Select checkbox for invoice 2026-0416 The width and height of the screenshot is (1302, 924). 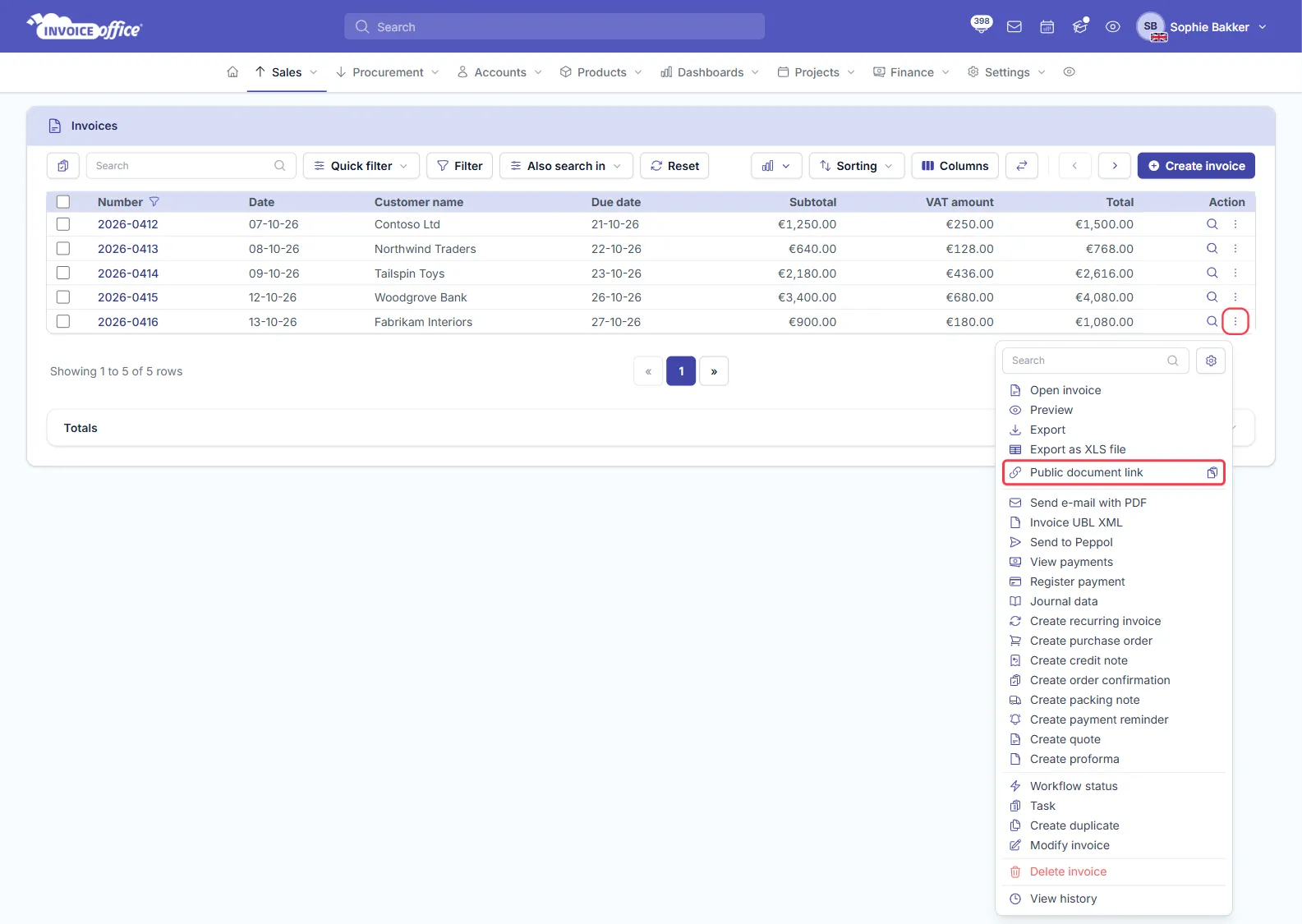[x=63, y=322]
